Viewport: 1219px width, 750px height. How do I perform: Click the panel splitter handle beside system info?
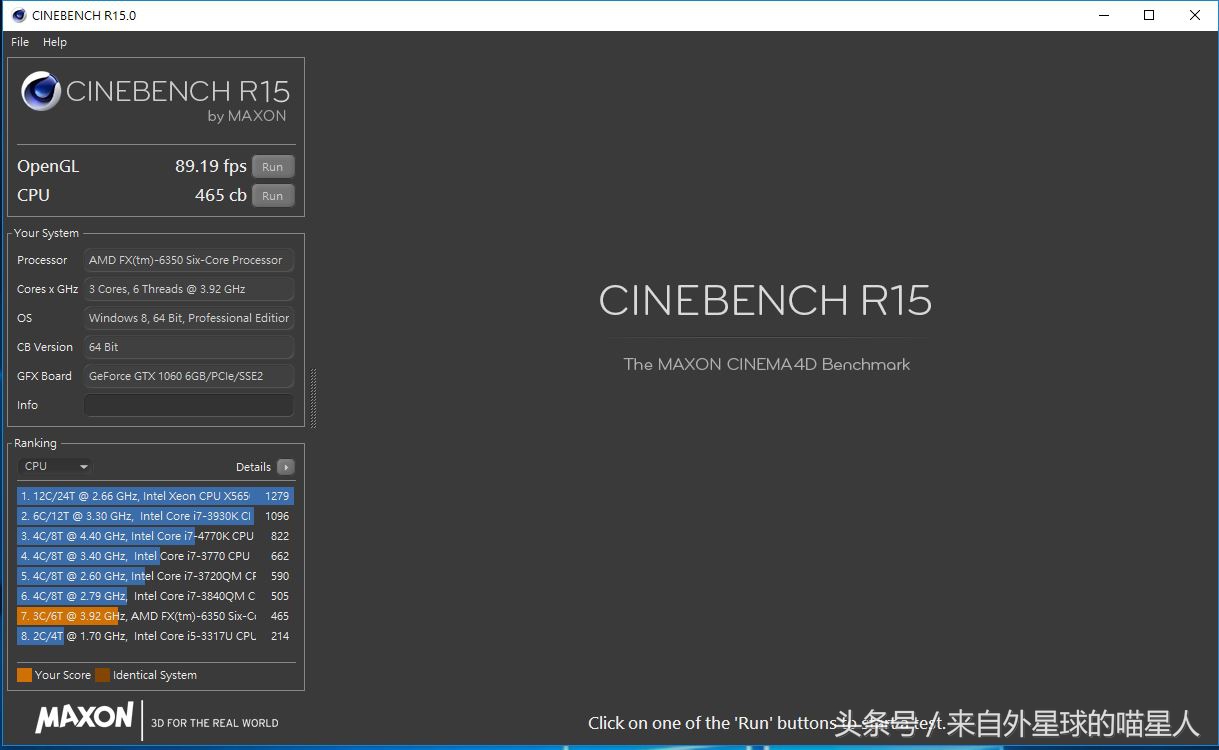313,398
